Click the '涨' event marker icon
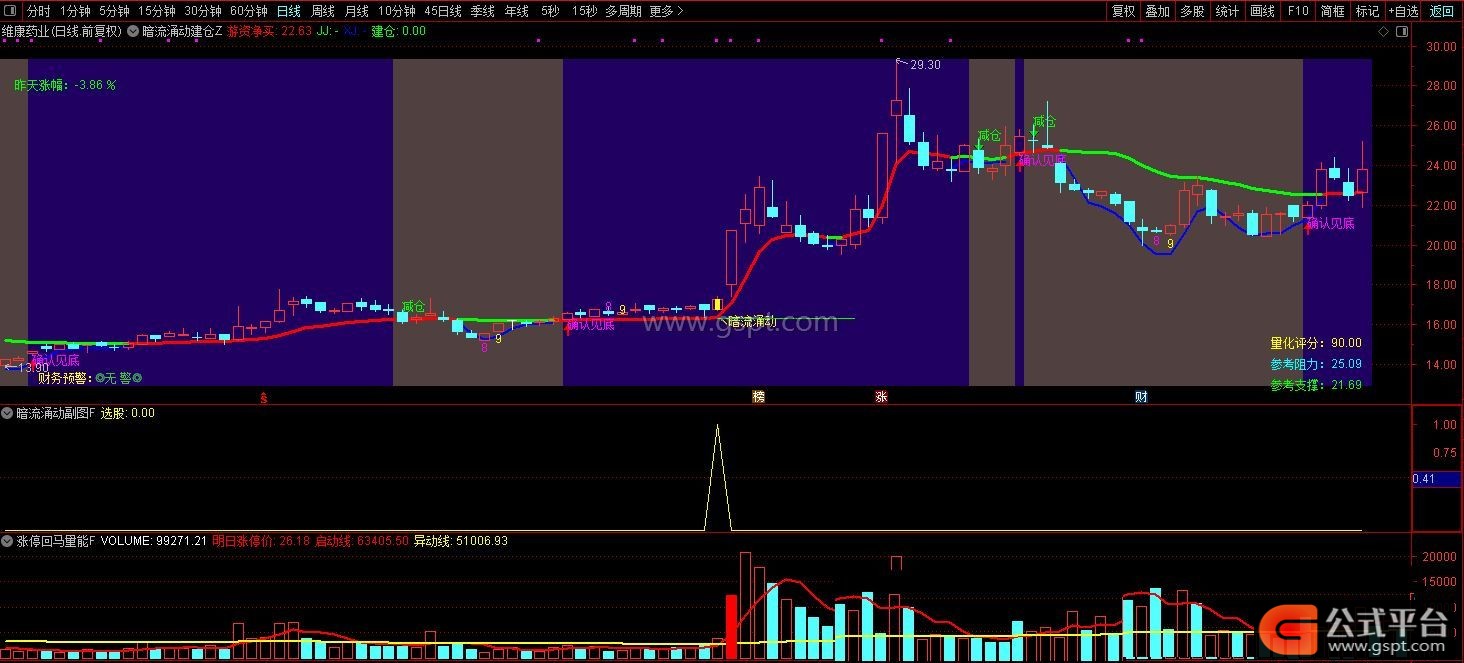This screenshot has height=663, width=1464. coord(881,397)
